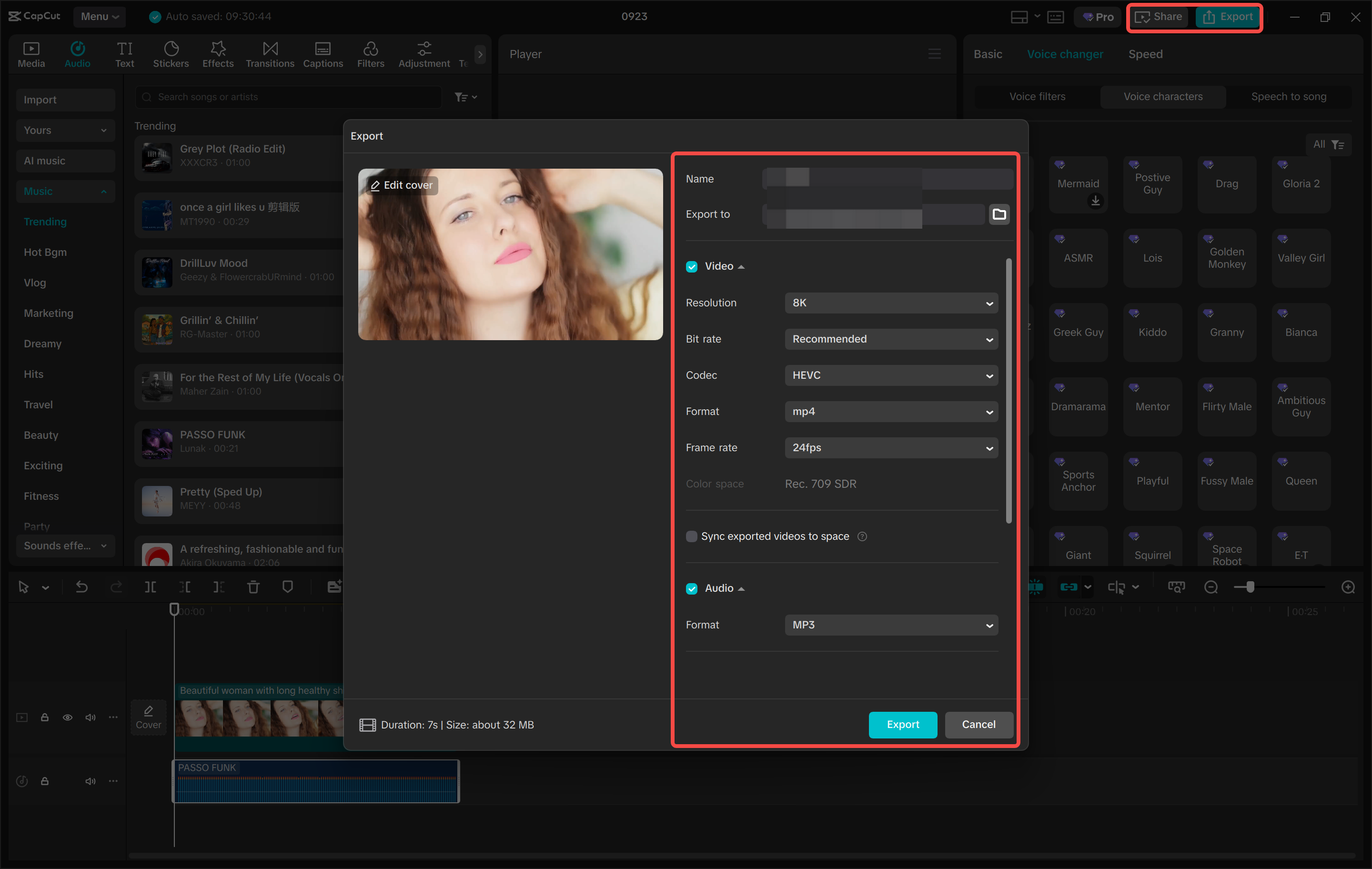Open the Resolution dropdown showing 8K
1372x869 pixels.
point(891,303)
